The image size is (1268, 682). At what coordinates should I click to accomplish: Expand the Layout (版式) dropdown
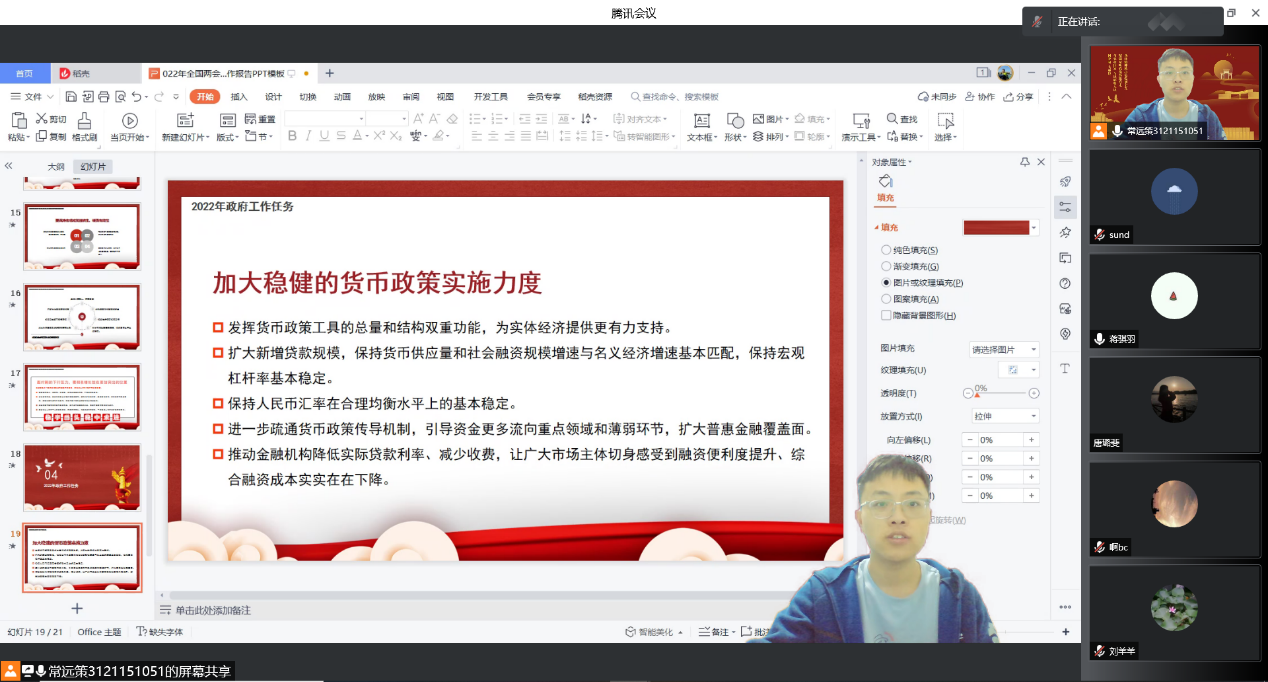[229, 137]
